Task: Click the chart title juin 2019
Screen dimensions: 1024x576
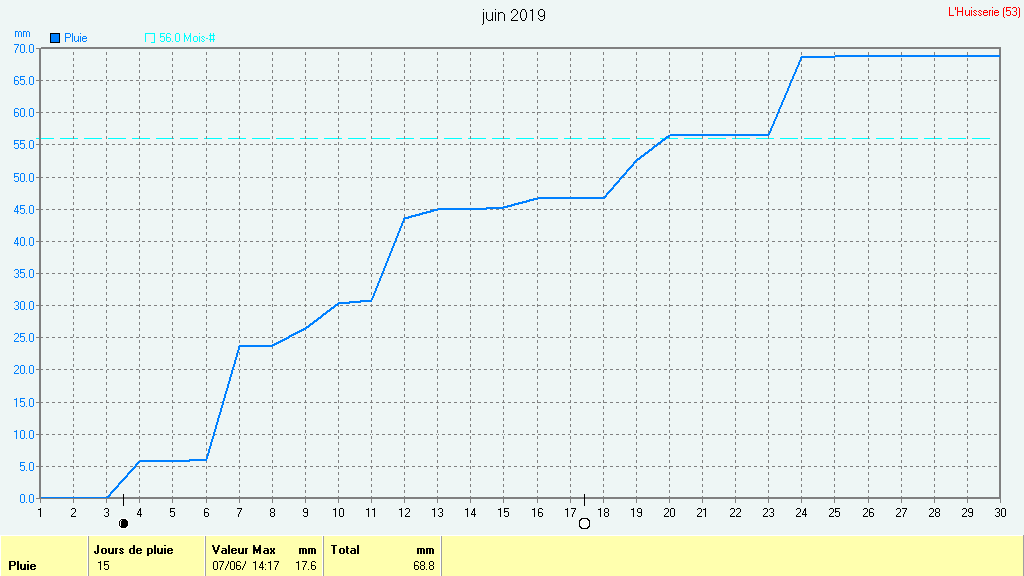Action: pos(514,16)
